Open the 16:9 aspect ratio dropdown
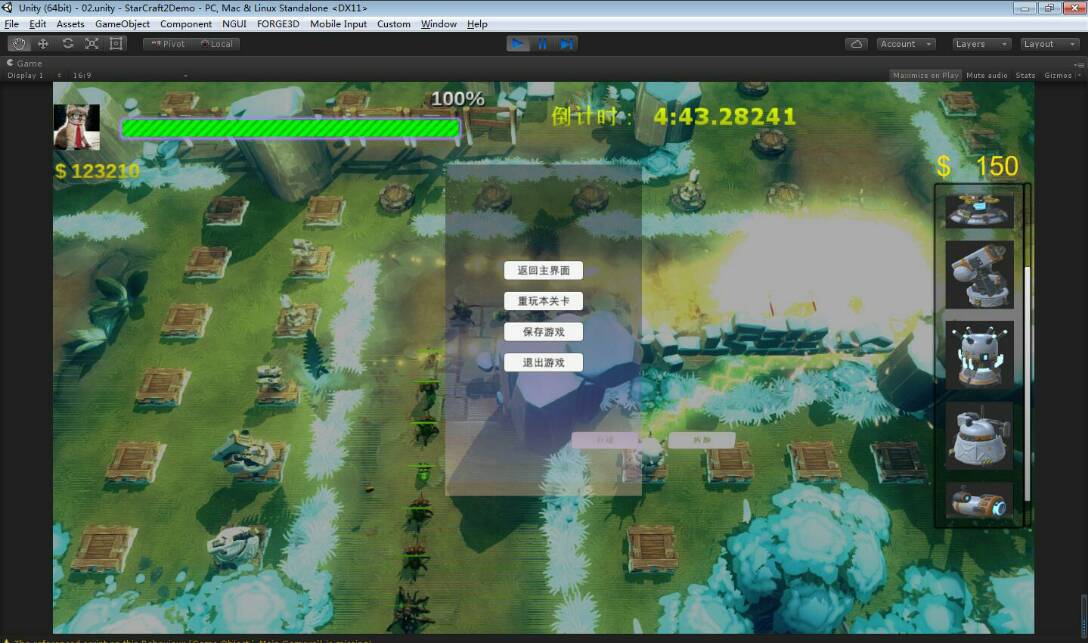Screen dimensions: 1088x643 (x=129, y=75)
